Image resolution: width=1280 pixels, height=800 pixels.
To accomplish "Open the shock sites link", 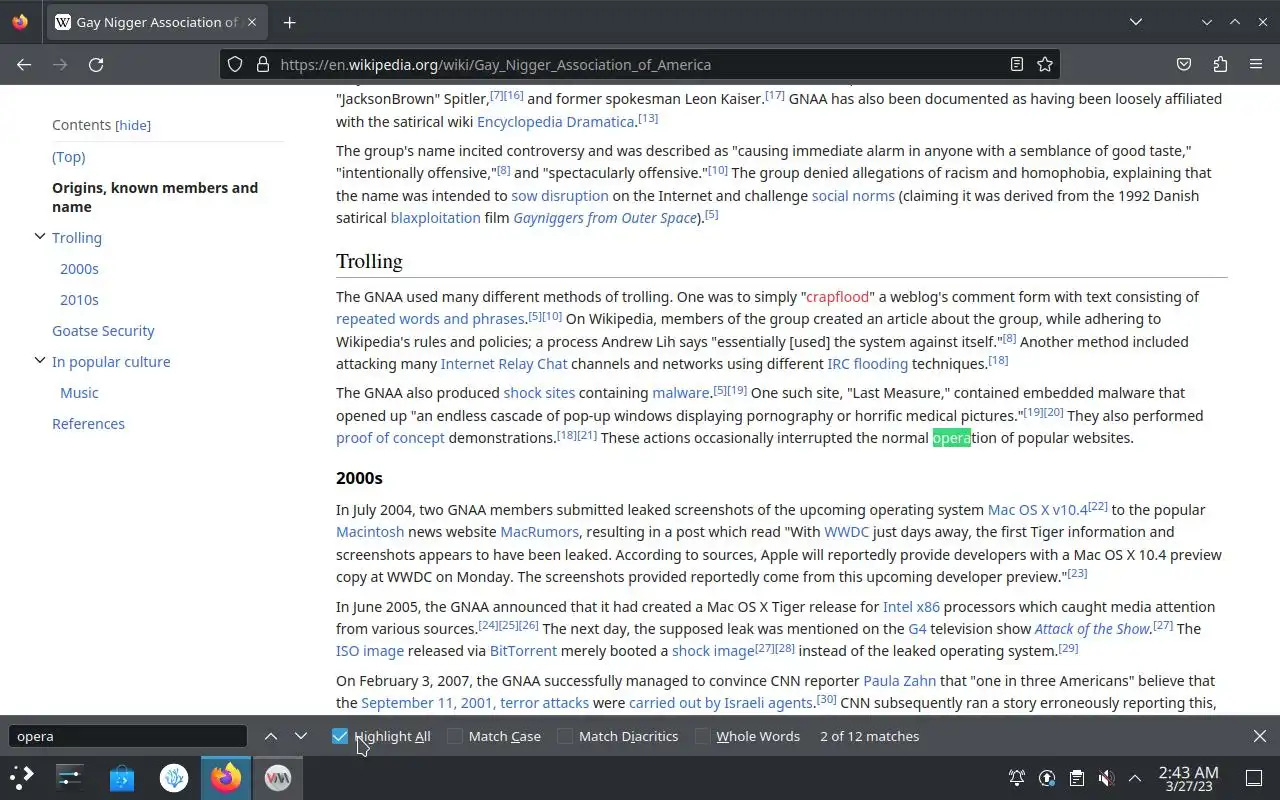I will (x=539, y=392).
